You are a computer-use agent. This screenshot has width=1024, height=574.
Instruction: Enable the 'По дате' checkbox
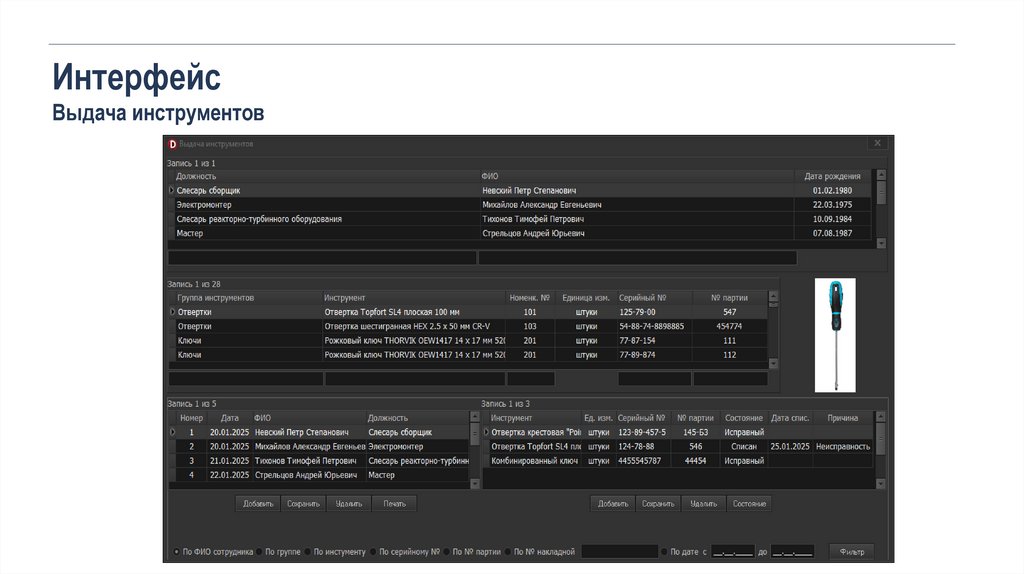click(665, 551)
